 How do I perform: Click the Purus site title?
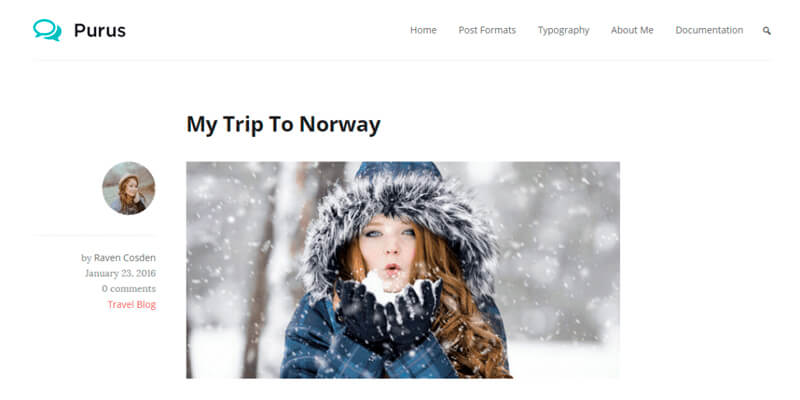coord(99,31)
